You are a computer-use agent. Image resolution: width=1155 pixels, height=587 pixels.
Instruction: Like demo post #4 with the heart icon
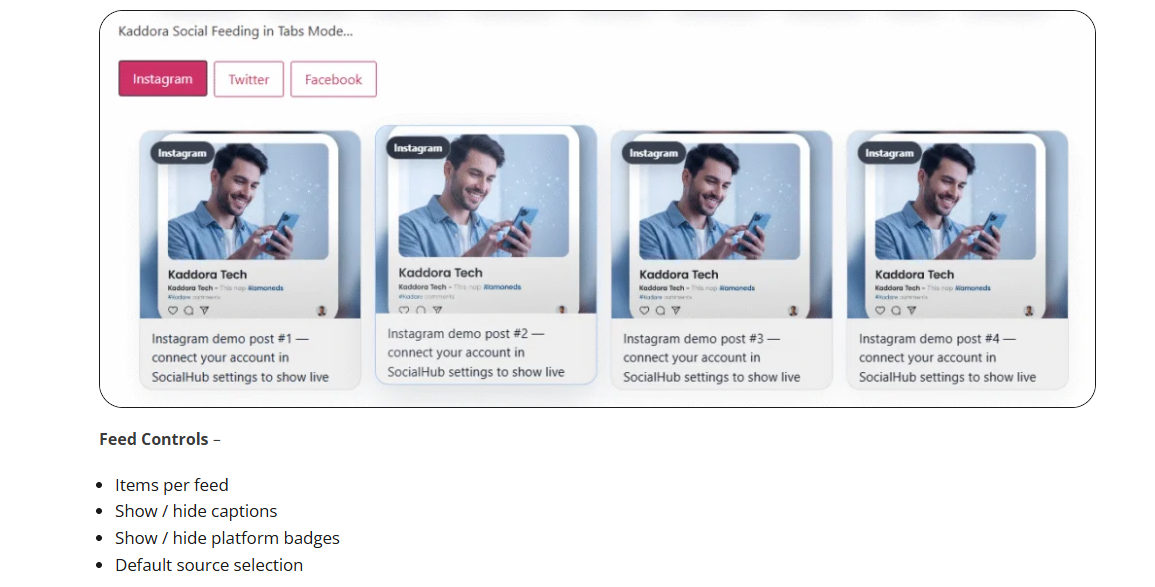click(881, 311)
